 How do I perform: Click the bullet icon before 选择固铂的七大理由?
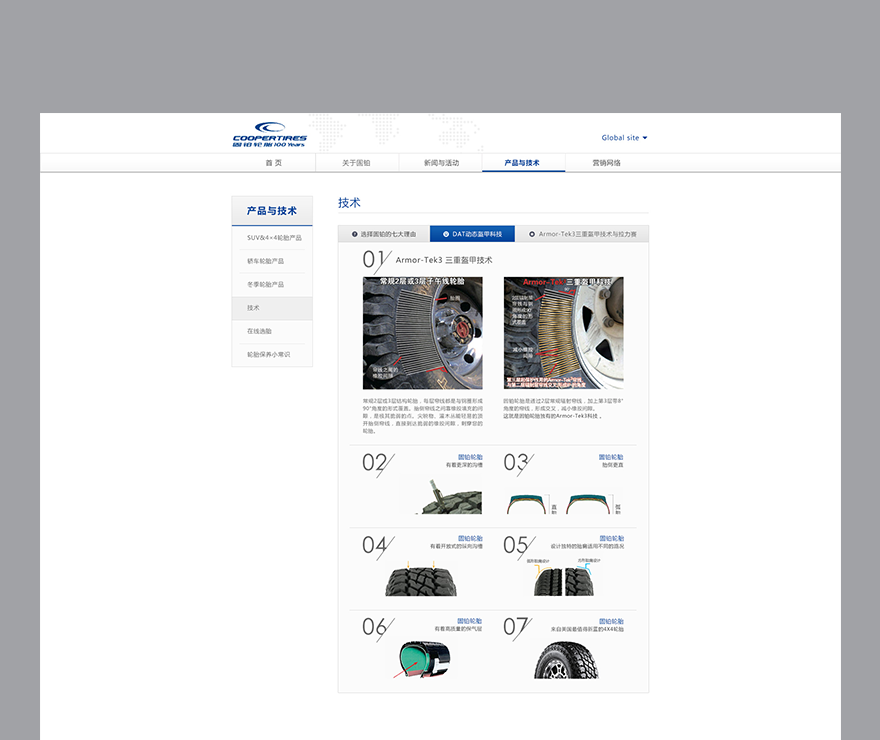click(x=355, y=234)
